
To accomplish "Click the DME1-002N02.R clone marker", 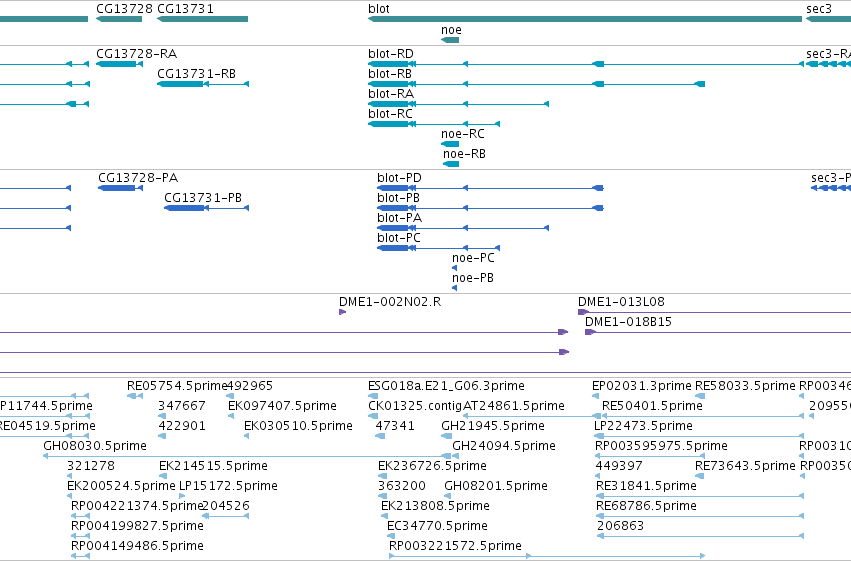I will (x=342, y=312).
